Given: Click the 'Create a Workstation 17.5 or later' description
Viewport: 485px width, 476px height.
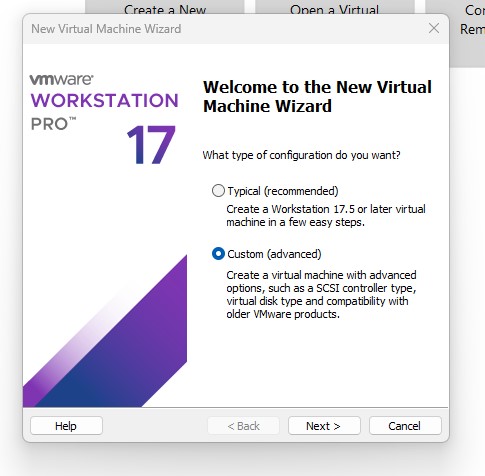Looking at the screenshot, I should (326, 215).
